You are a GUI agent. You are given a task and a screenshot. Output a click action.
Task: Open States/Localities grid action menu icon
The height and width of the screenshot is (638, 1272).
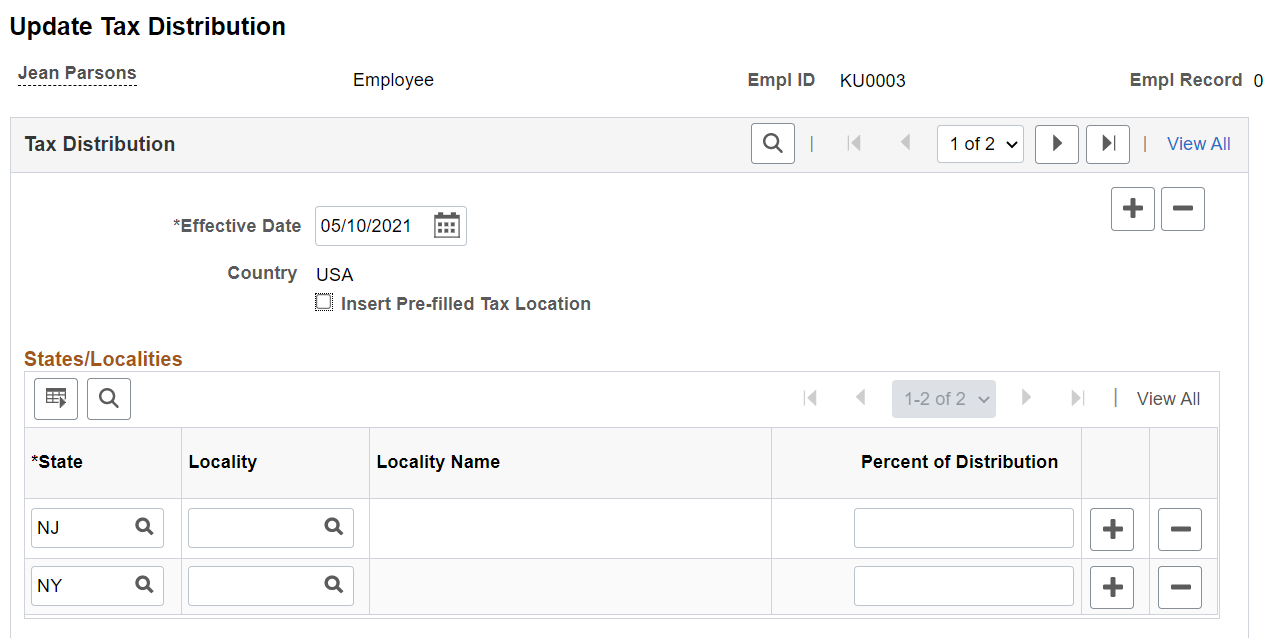tap(56, 399)
